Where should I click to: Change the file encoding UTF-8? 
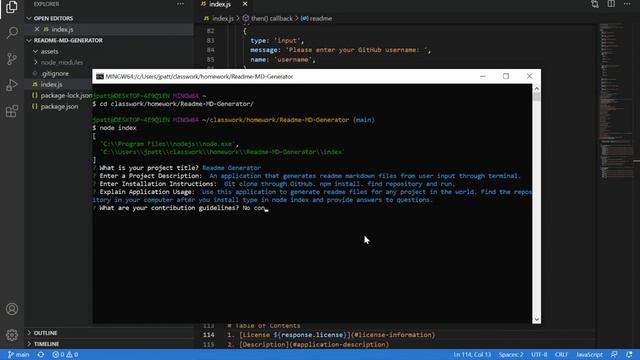540,354
